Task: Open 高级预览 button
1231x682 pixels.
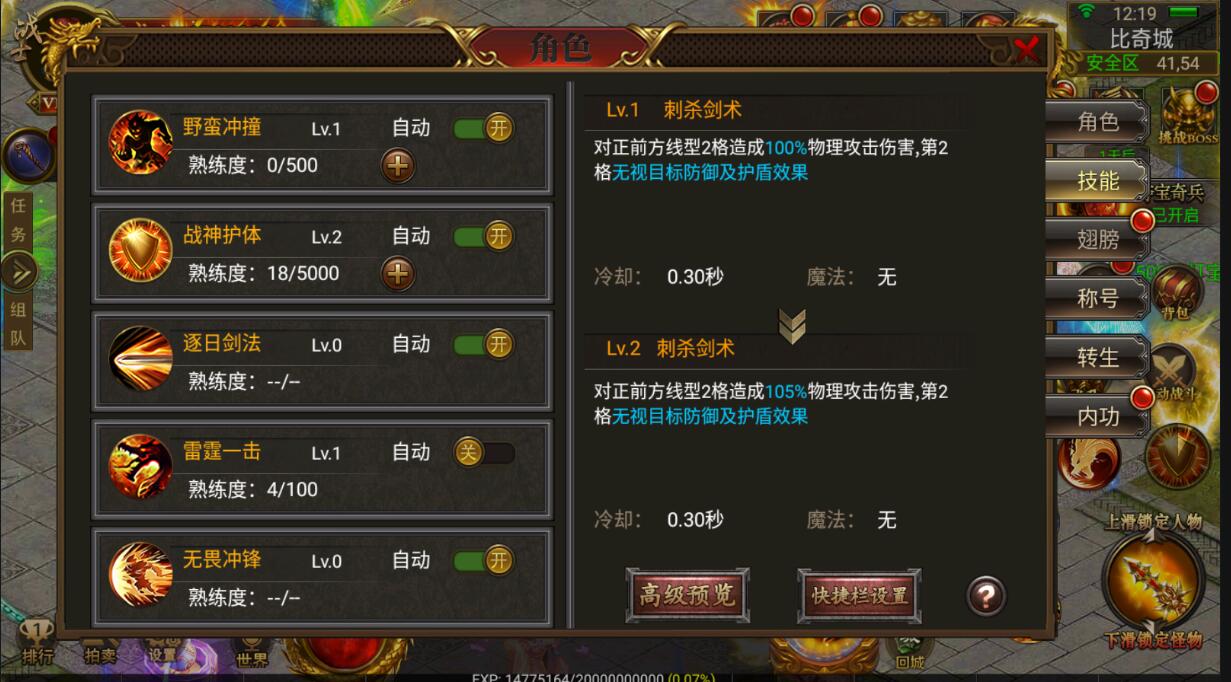Action: pos(688,596)
